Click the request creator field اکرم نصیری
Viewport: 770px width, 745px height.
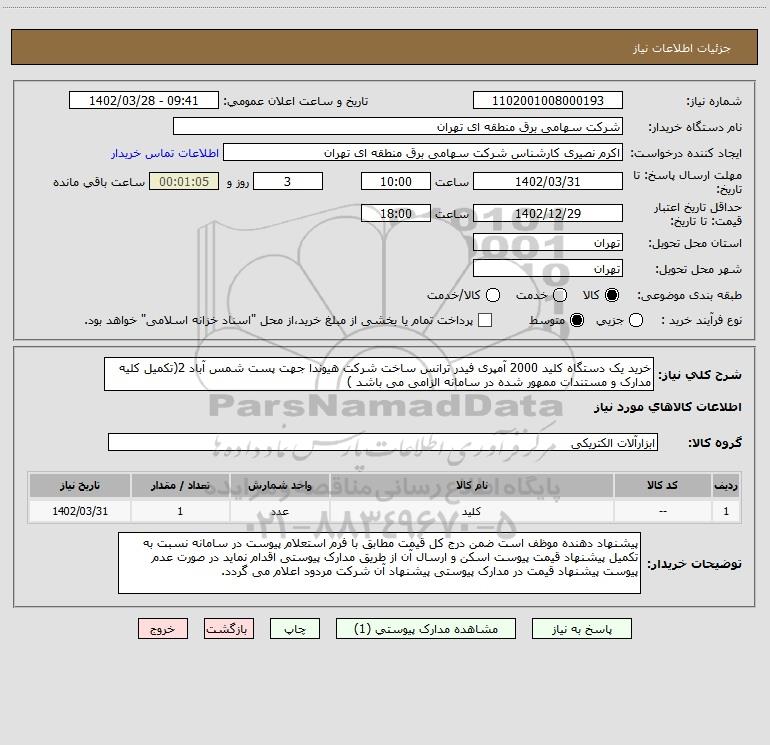423,152
